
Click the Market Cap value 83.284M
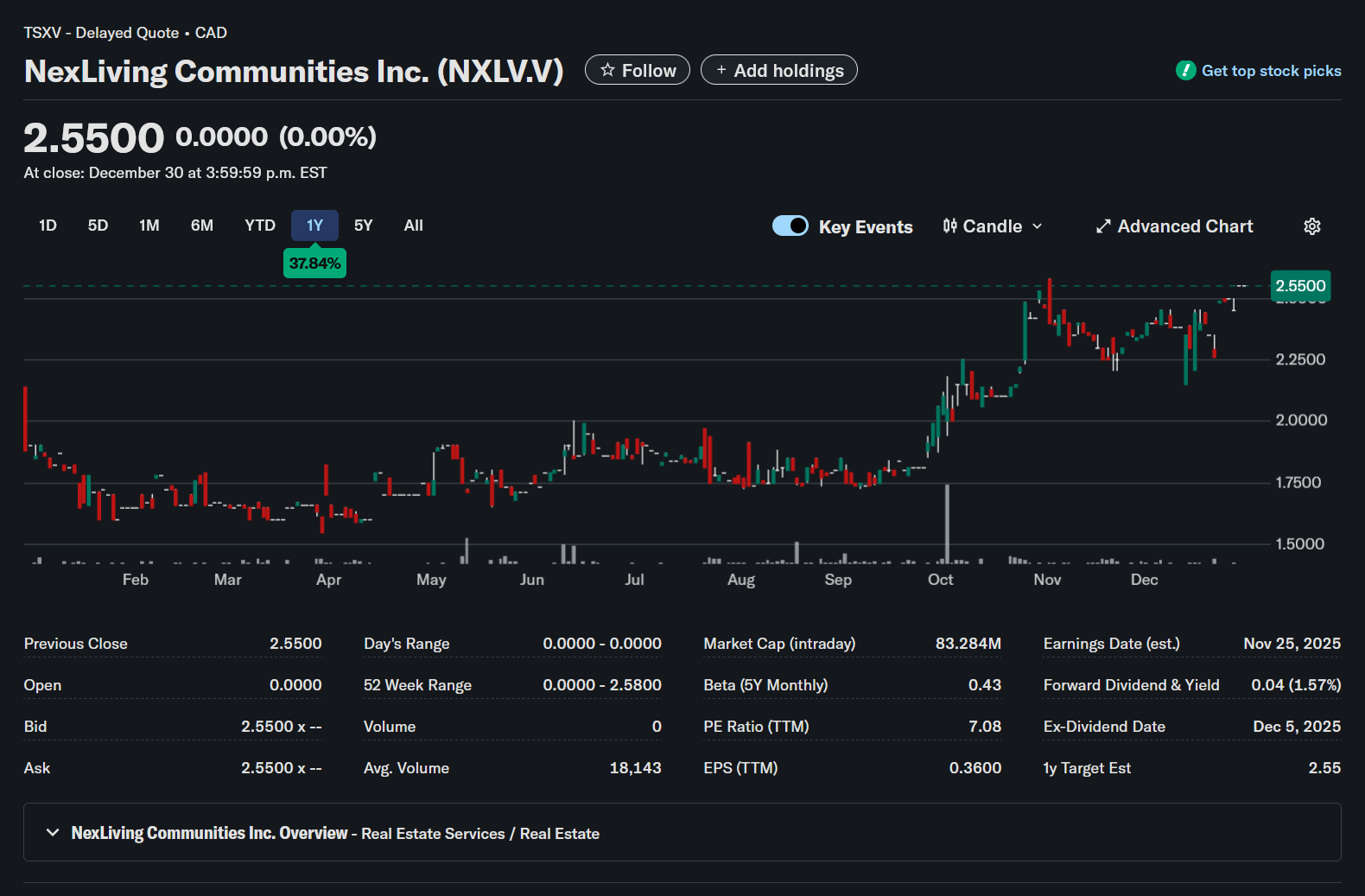pos(968,644)
